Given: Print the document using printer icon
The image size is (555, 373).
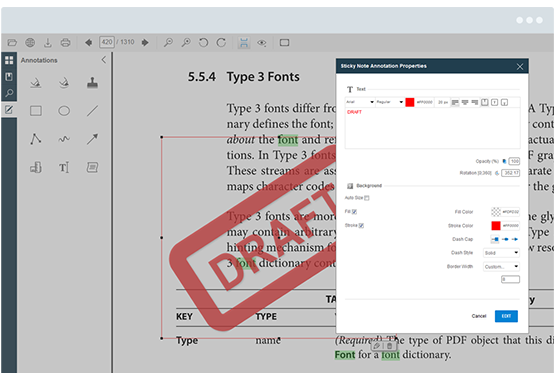Looking at the screenshot, I should click(x=65, y=43).
